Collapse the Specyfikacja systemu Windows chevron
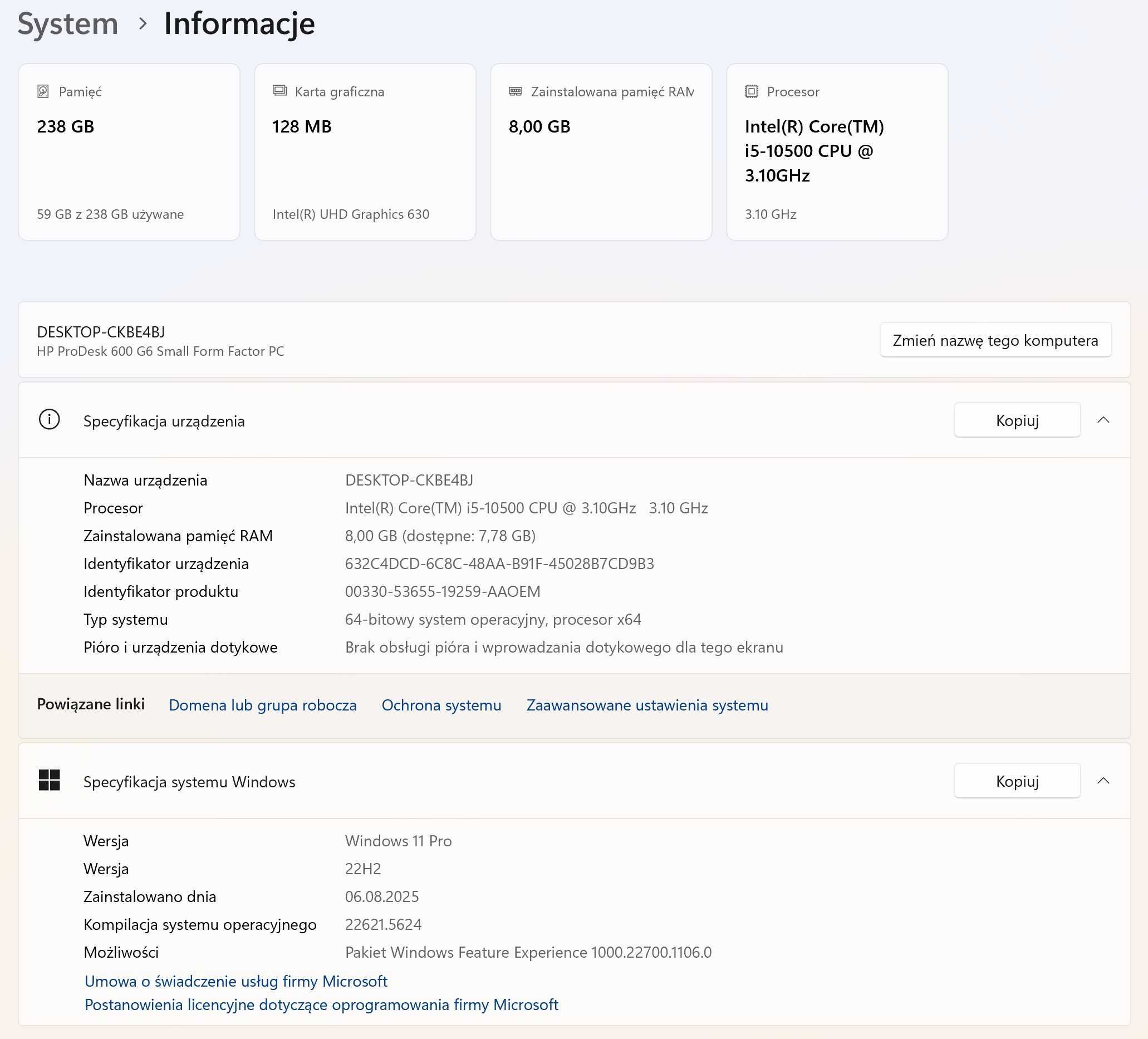 pyautogui.click(x=1103, y=781)
